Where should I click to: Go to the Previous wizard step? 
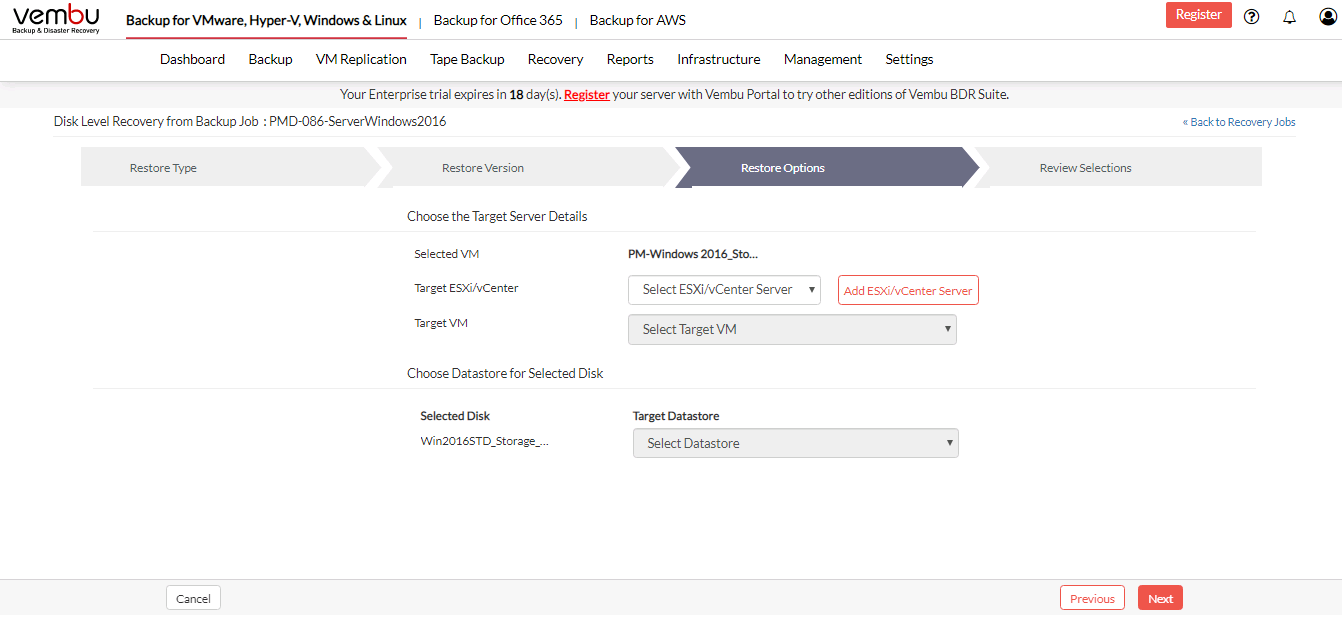(1092, 598)
